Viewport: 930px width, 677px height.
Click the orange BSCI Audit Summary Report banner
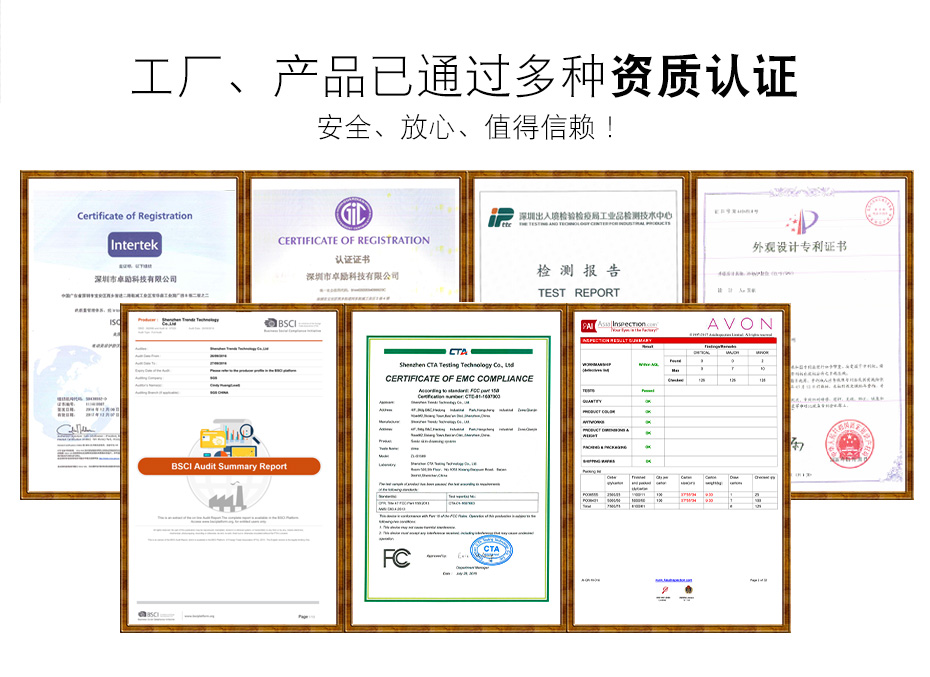pyautogui.click(x=229, y=466)
